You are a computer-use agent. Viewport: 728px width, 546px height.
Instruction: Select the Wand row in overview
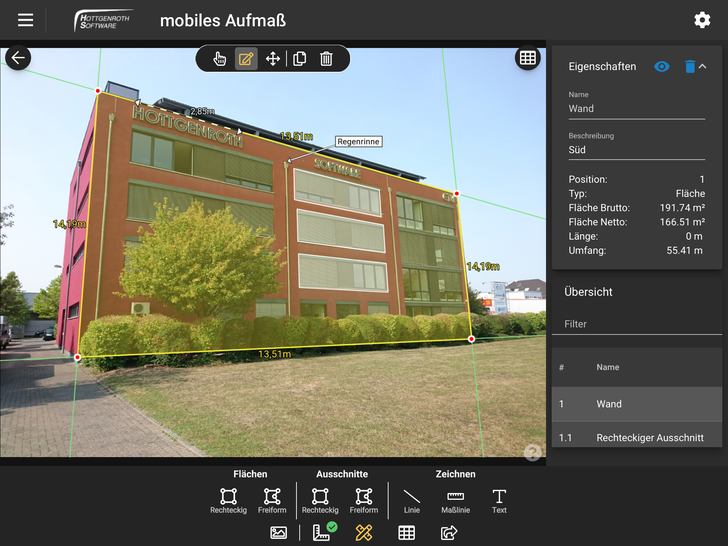(x=637, y=404)
